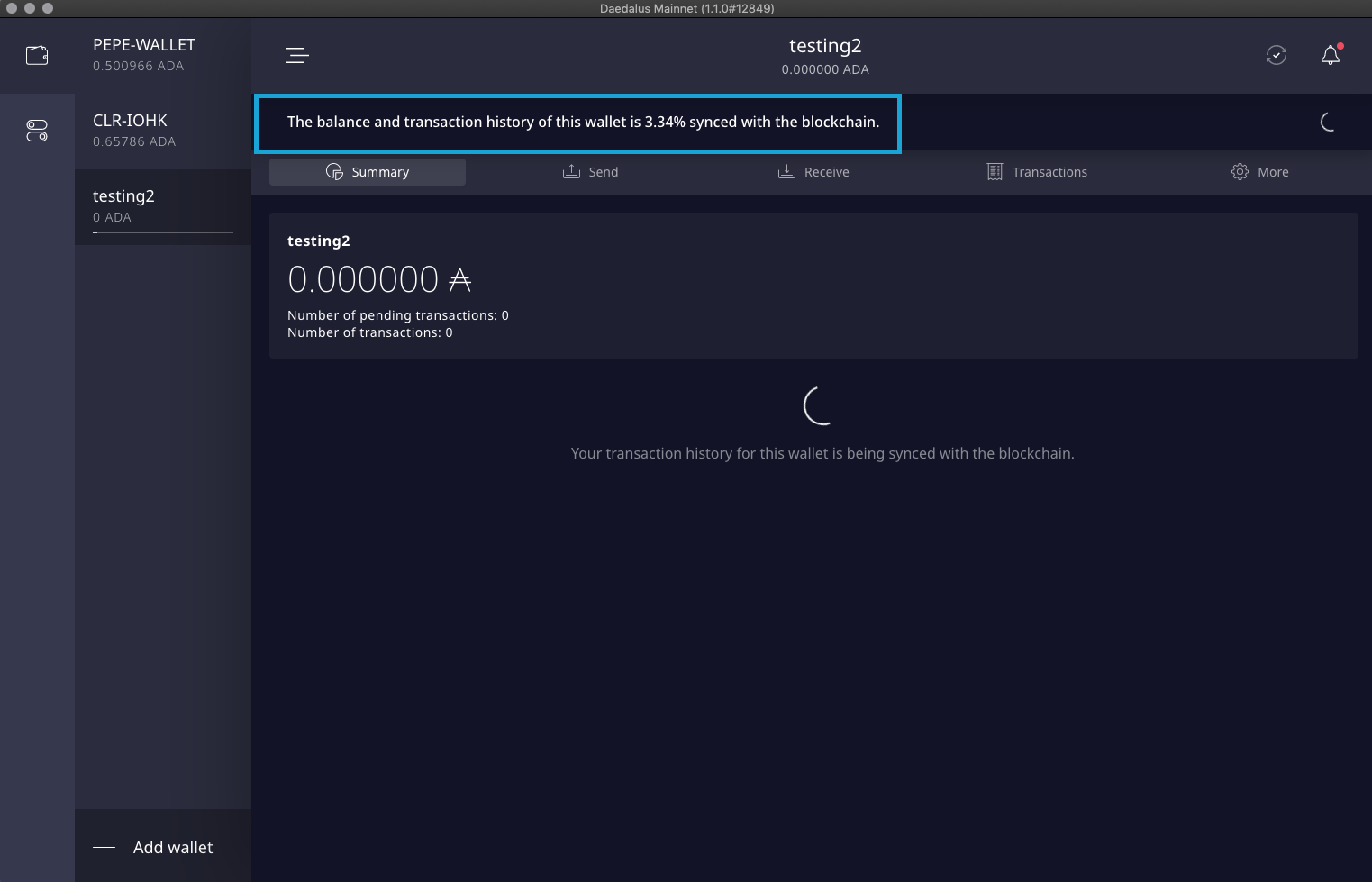This screenshot has height=882, width=1372.
Task: Click the 0.65786 ADA balance of CLR-IOHK
Action: point(134,141)
